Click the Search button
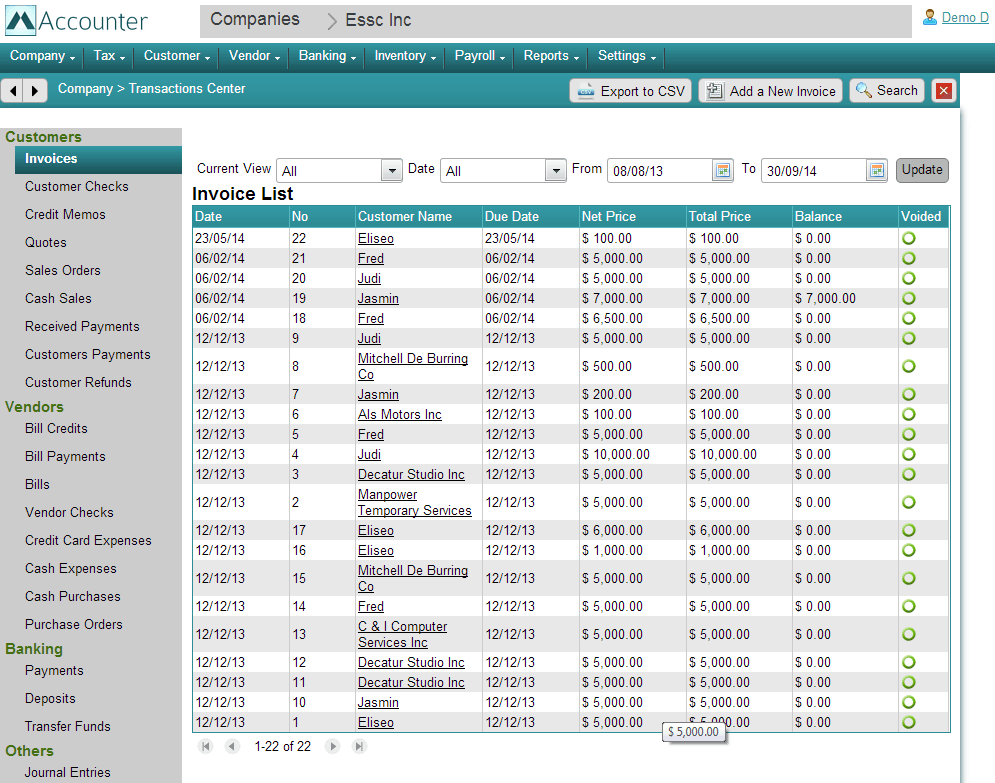995x783 pixels. [886, 91]
